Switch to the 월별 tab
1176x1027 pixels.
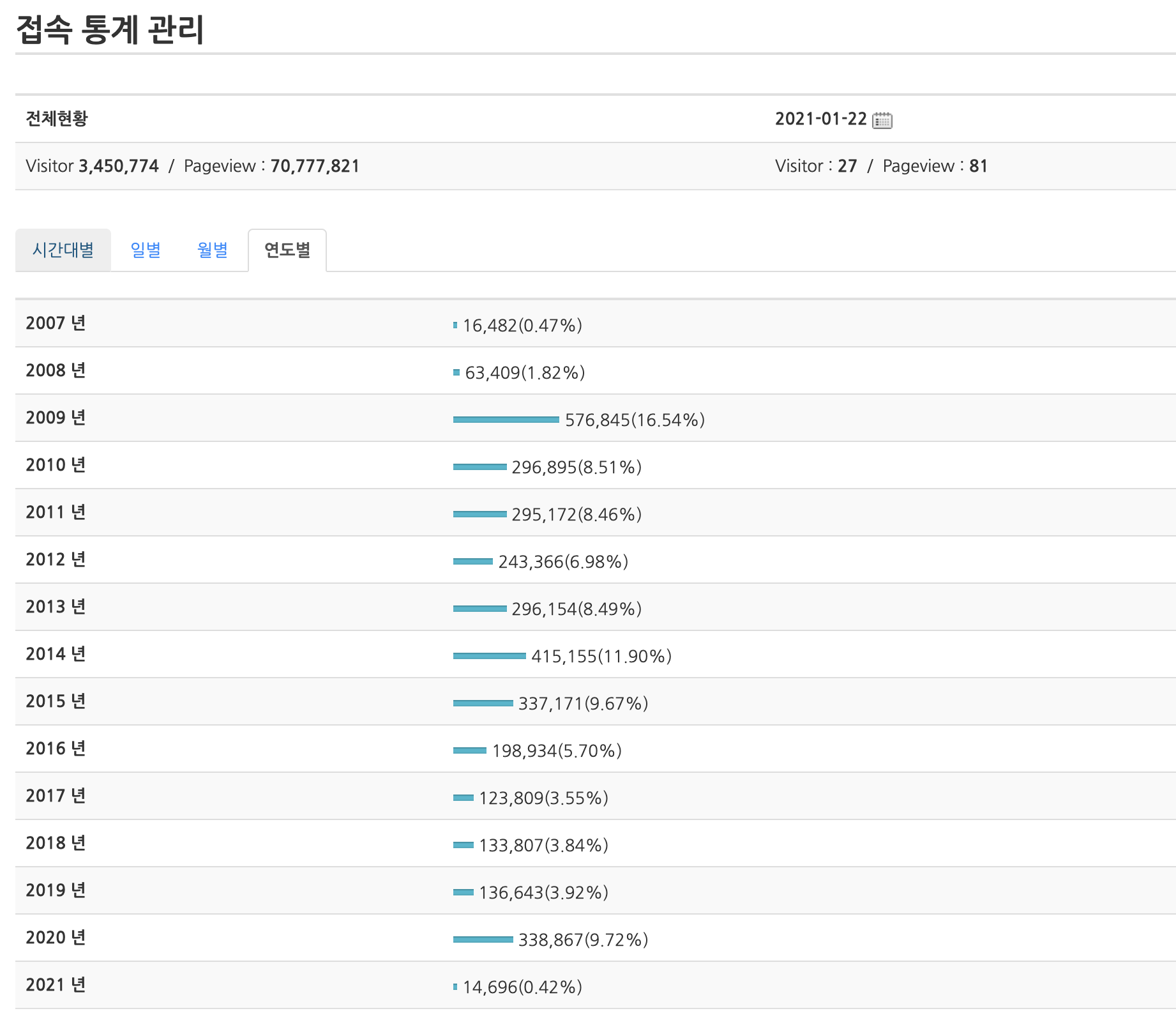click(213, 250)
